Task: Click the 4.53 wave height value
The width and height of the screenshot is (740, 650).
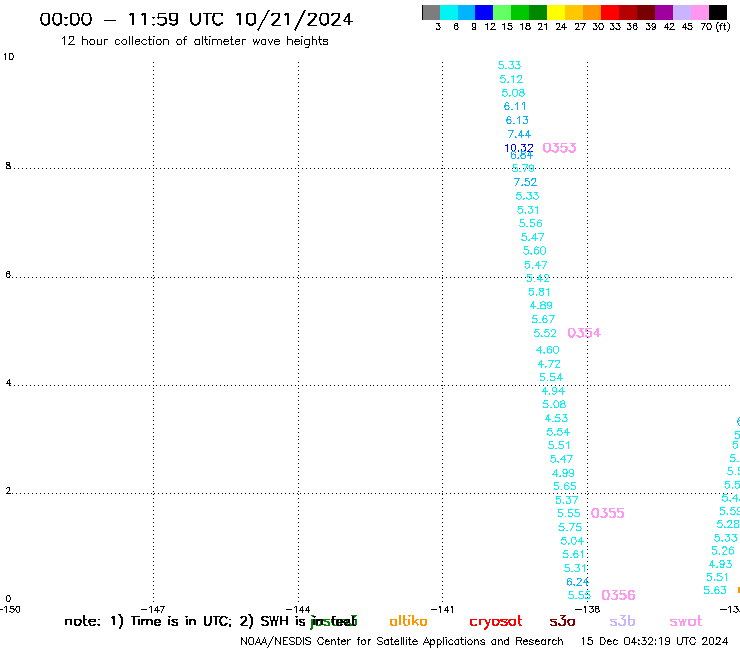Action: click(x=556, y=418)
